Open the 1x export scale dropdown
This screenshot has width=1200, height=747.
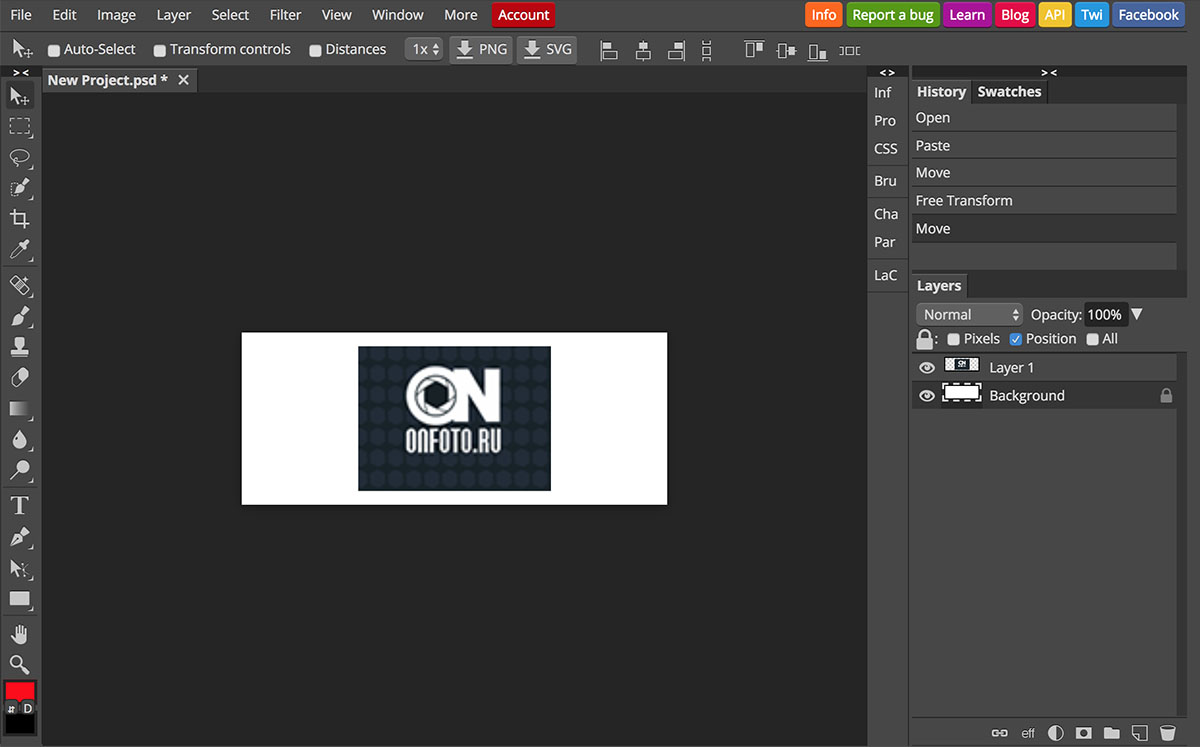[425, 50]
